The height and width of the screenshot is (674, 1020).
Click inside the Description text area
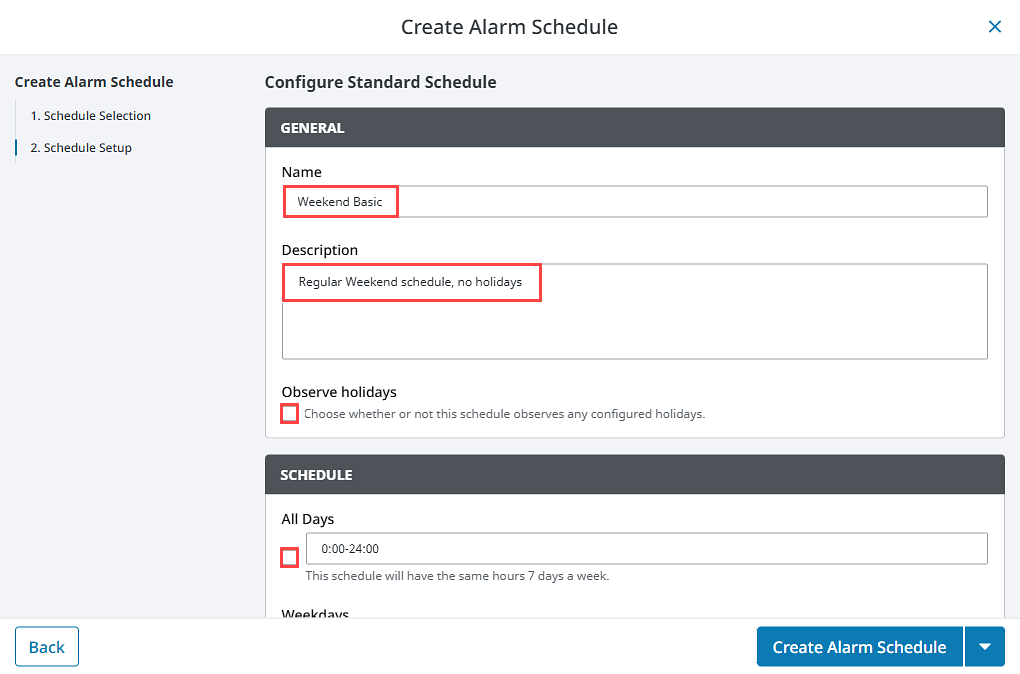pos(635,311)
